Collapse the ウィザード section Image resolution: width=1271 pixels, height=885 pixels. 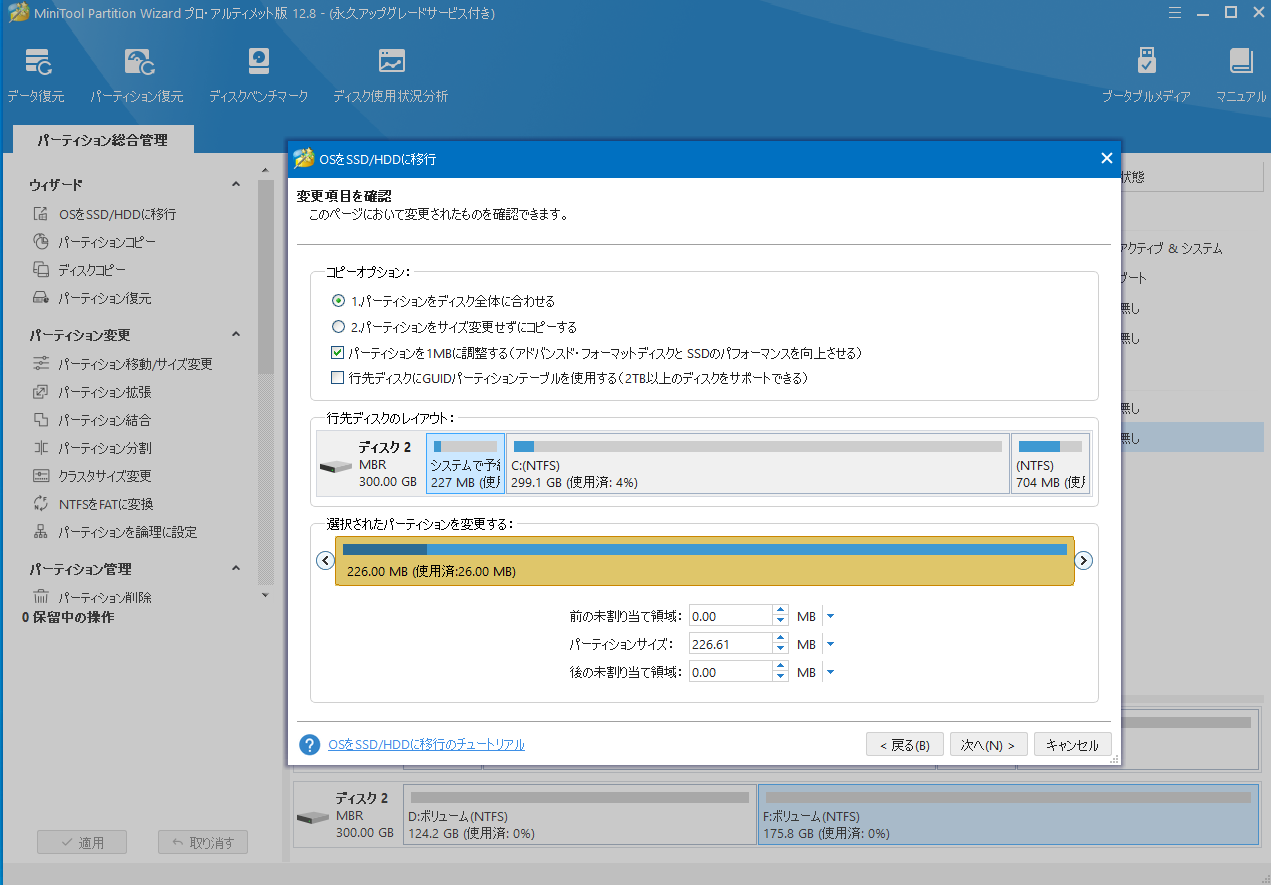tap(236, 184)
